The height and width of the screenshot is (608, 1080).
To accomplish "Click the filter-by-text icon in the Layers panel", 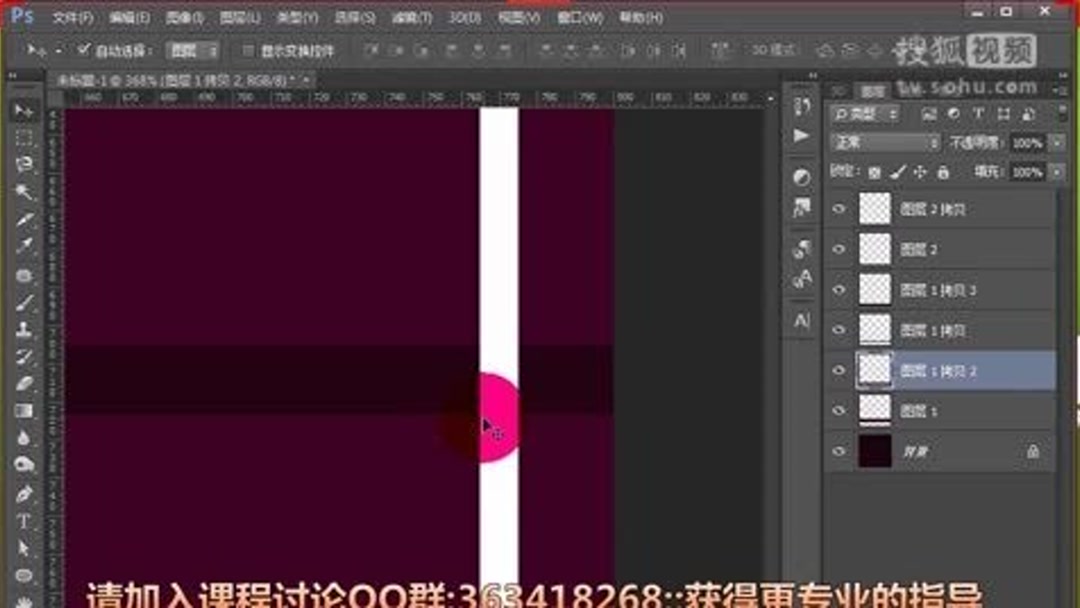I will [x=978, y=114].
